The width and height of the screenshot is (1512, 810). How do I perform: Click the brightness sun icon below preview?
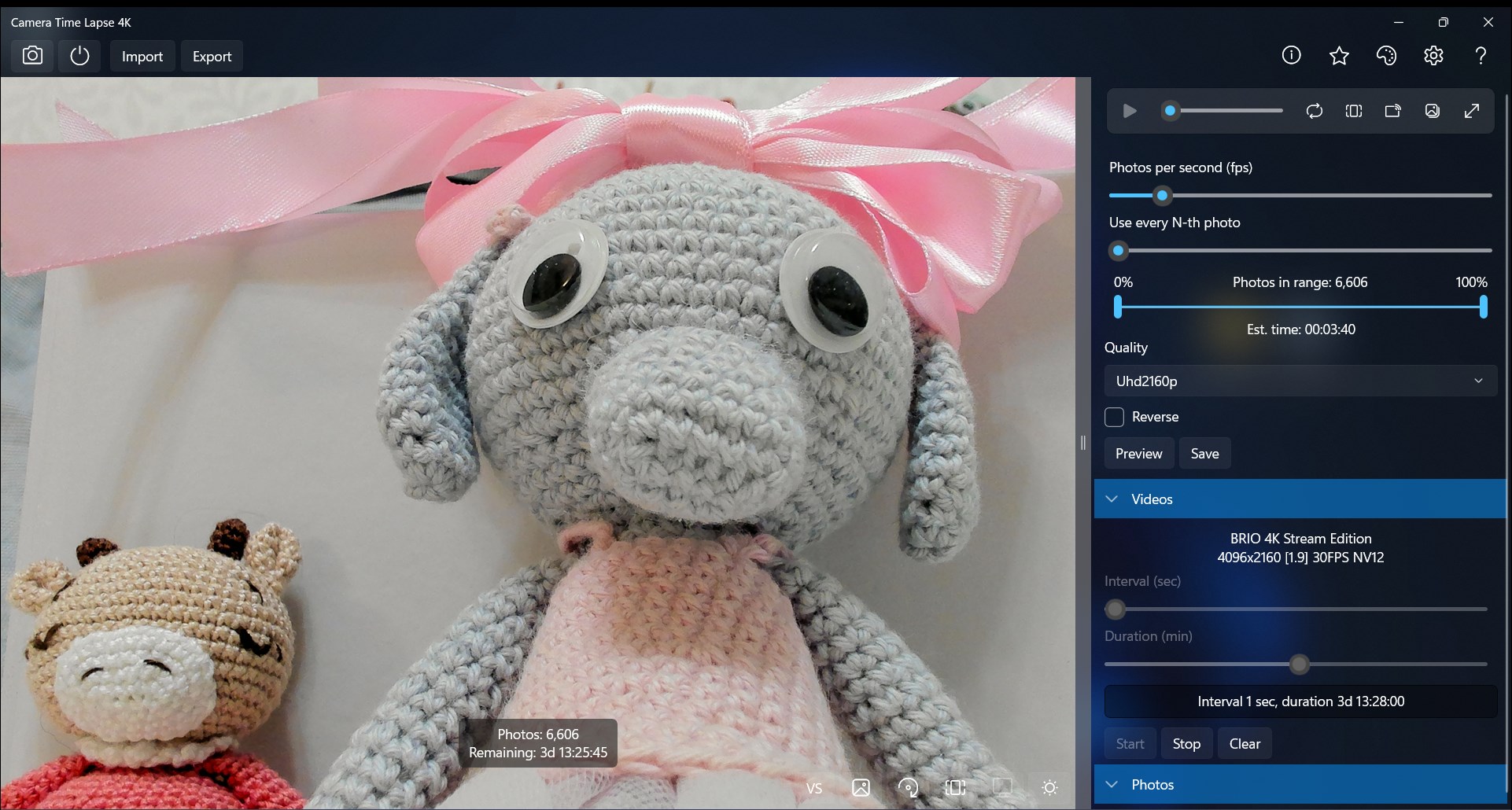(1049, 787)
